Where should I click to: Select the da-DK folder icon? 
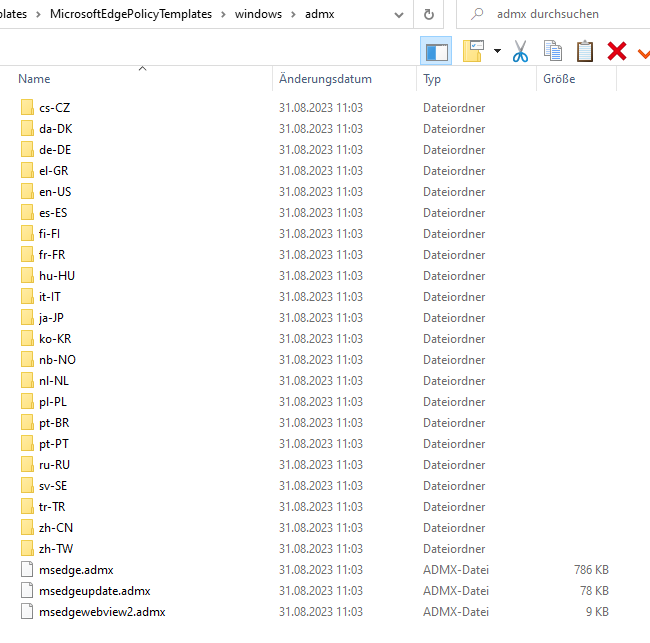tap(27, 129)
